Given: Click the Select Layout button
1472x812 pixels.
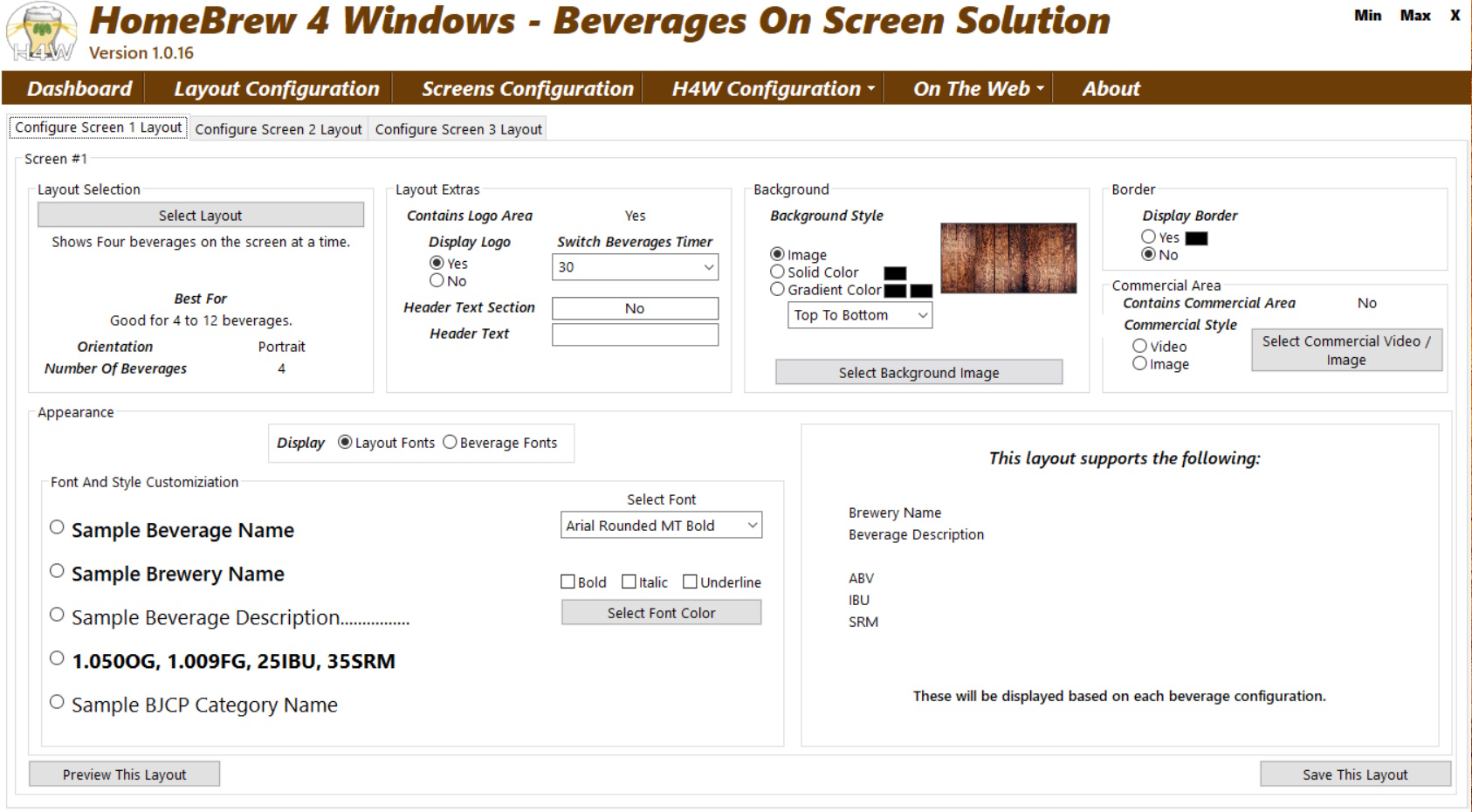Looking at the screenshot, I should (x=201, y=215).
